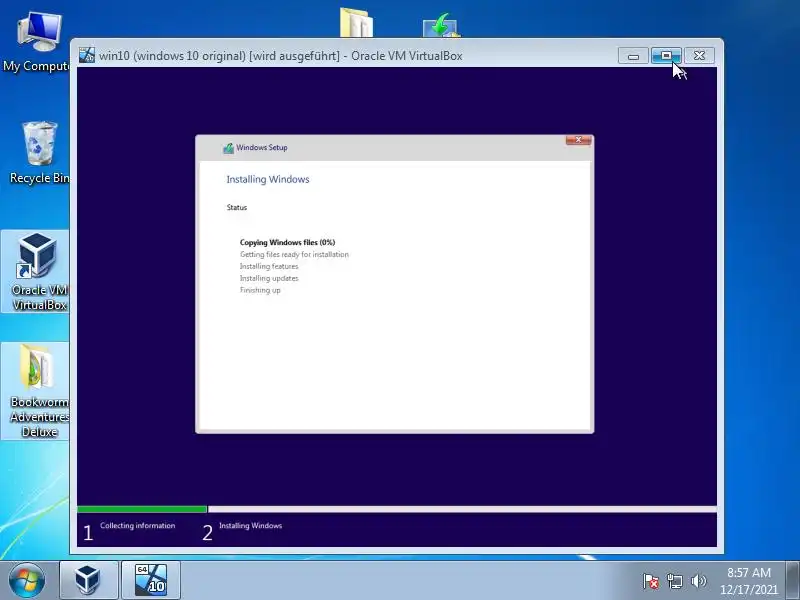Click stage 2 'Installing Windows' label
This screenshot has height=600, width=800.
(x=251, y=526)
